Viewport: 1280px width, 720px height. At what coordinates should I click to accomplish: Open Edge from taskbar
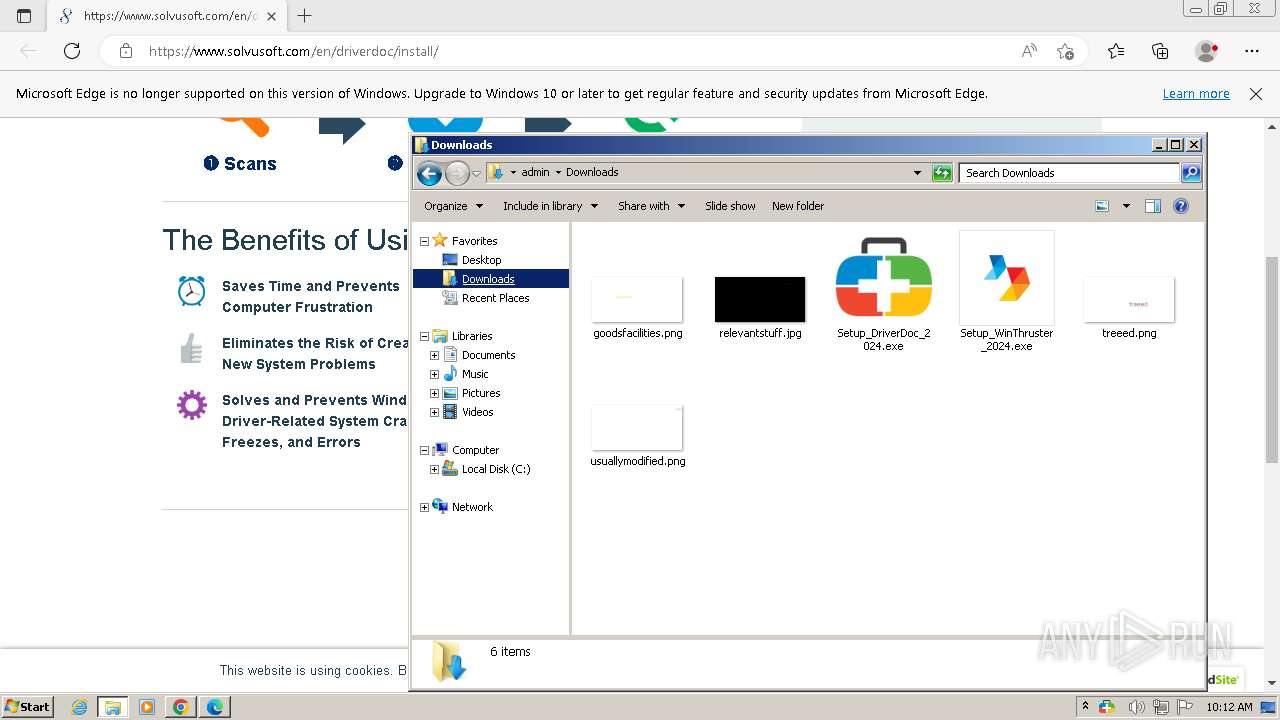pos(215,707)
